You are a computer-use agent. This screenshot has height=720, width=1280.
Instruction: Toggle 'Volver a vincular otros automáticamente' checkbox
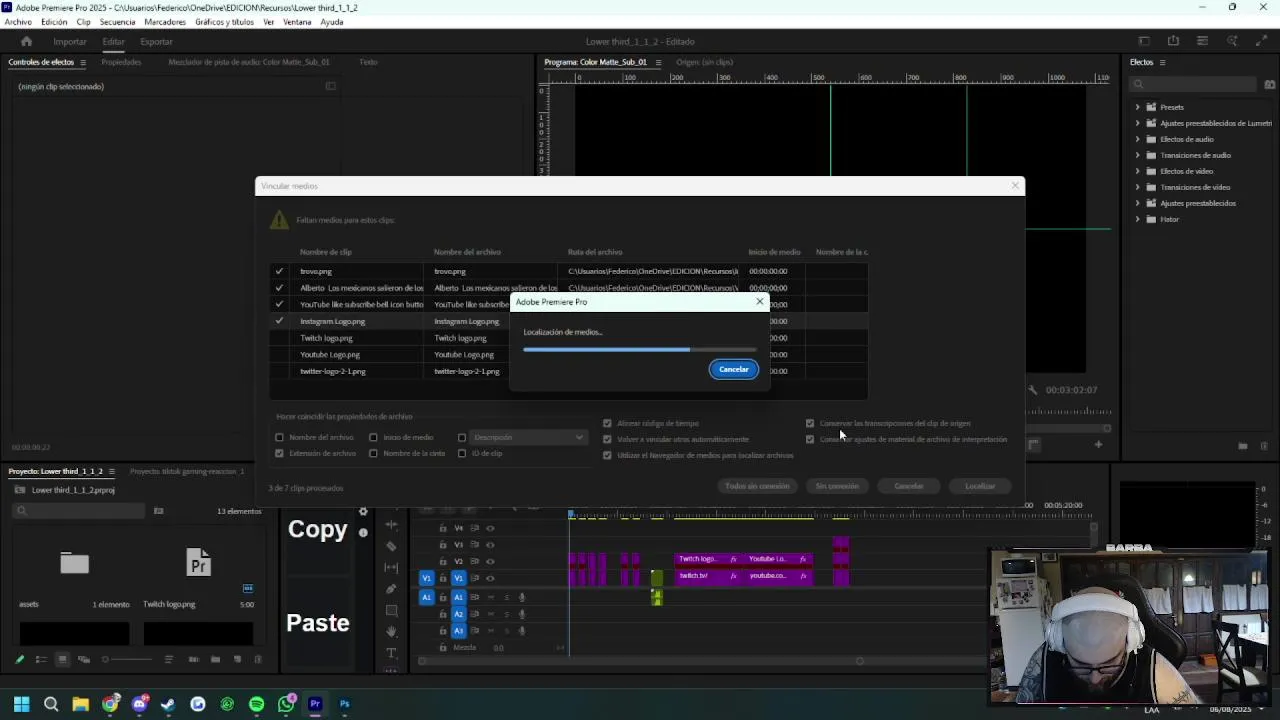pyautogui.click(x=607, y=439)
